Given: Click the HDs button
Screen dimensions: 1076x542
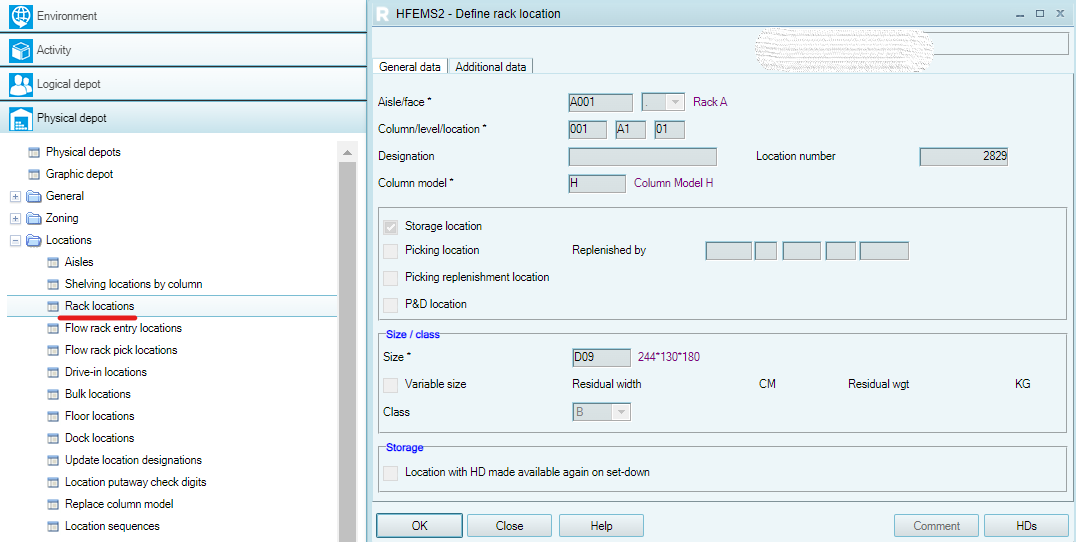Looking at the screenshot, I should click(1027, 526).
